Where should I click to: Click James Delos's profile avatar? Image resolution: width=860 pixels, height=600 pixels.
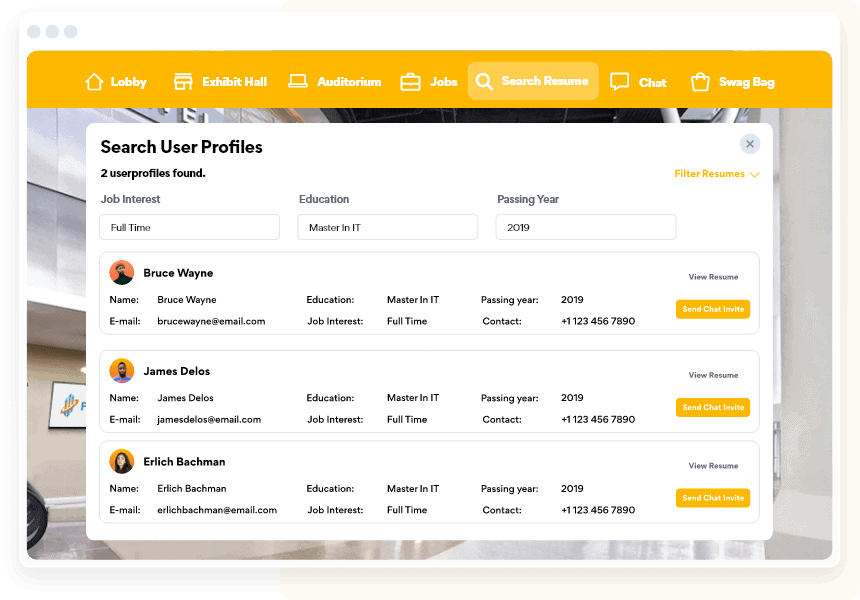(x=122, y=371)
